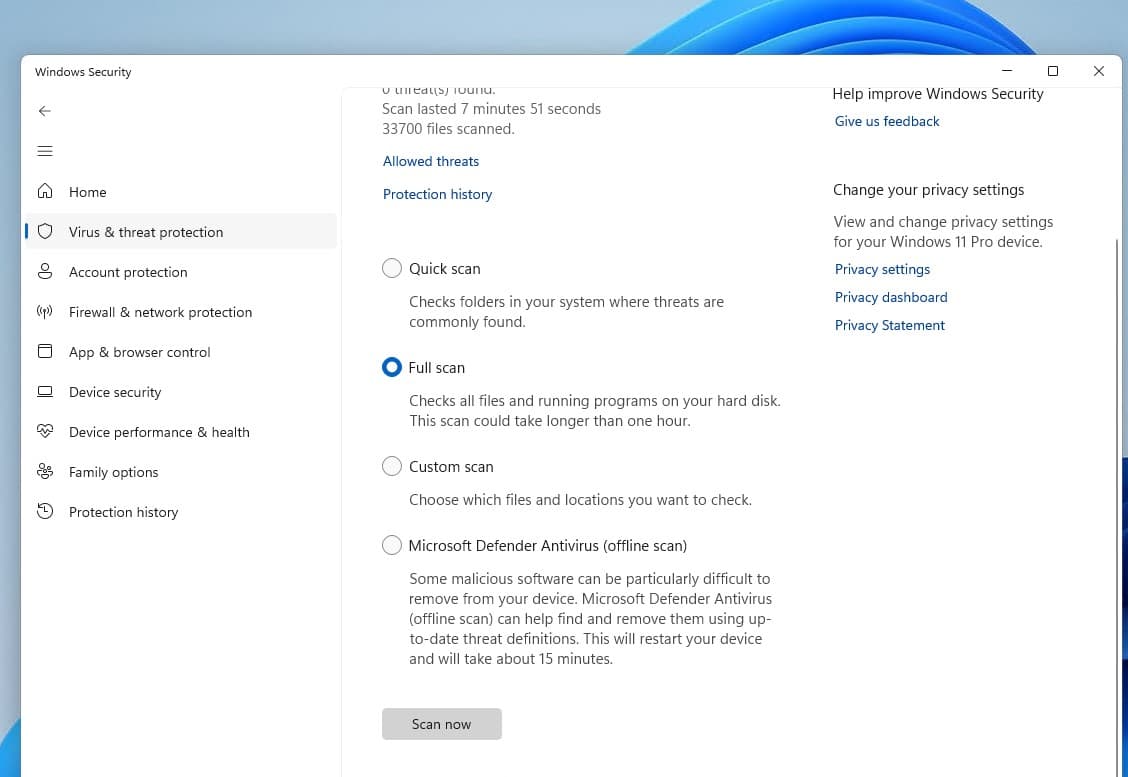Click the back arrow icon
This screenshot has height=777, width=1128.
click(x=44, y=111)
